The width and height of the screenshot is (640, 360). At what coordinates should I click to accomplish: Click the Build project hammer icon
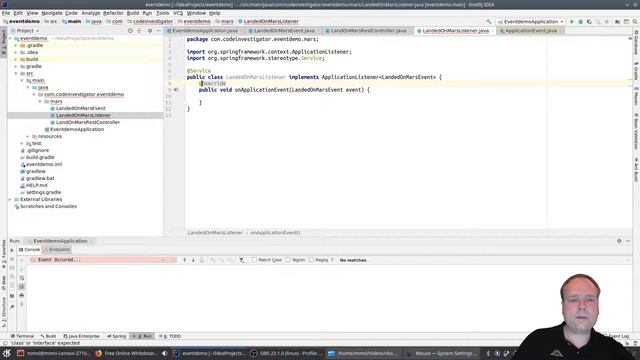point(489,22)
